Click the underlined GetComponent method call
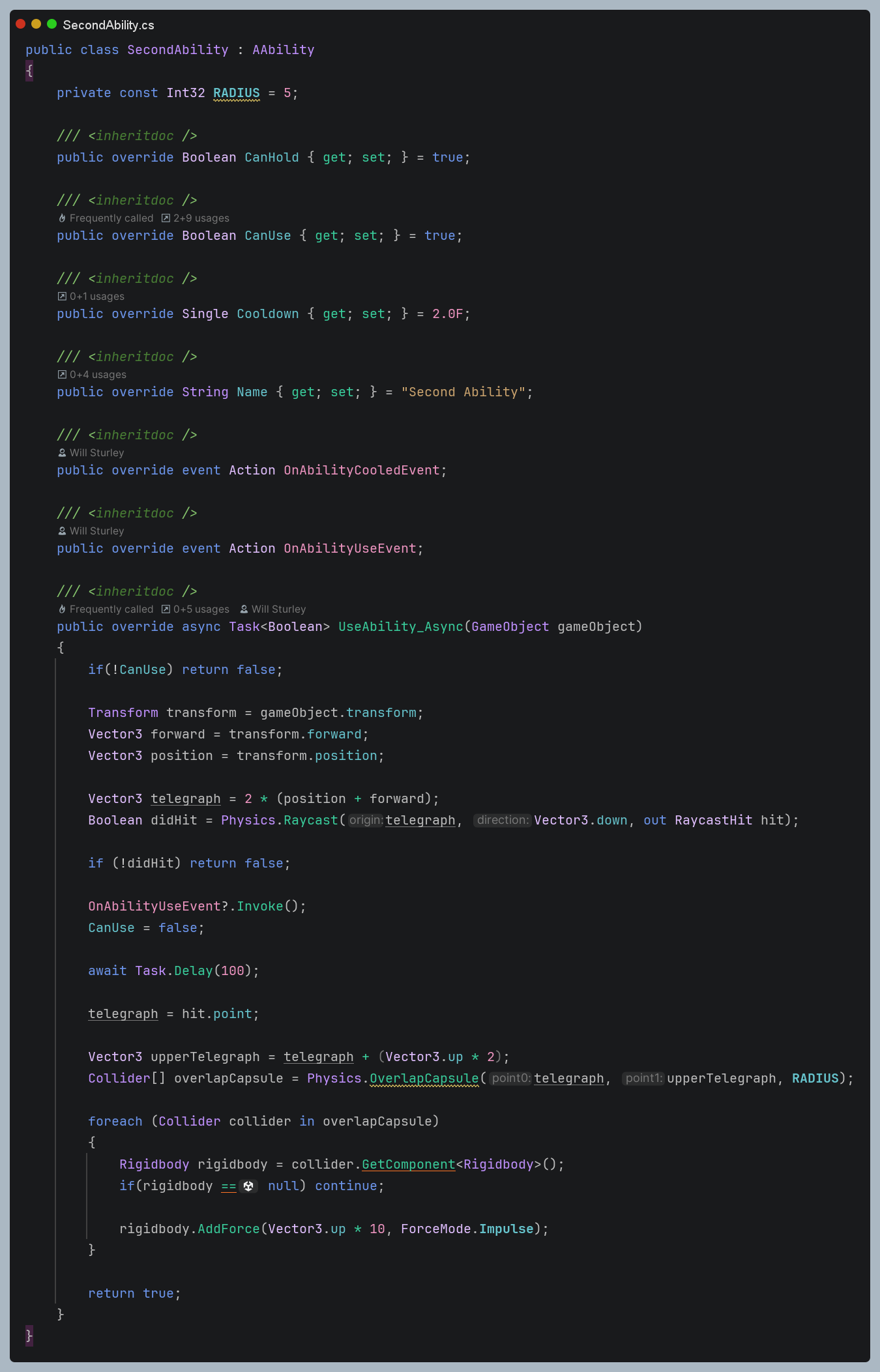Image resolution: width=880 pixels, height=1372 pixels. tap(408, 1164)
